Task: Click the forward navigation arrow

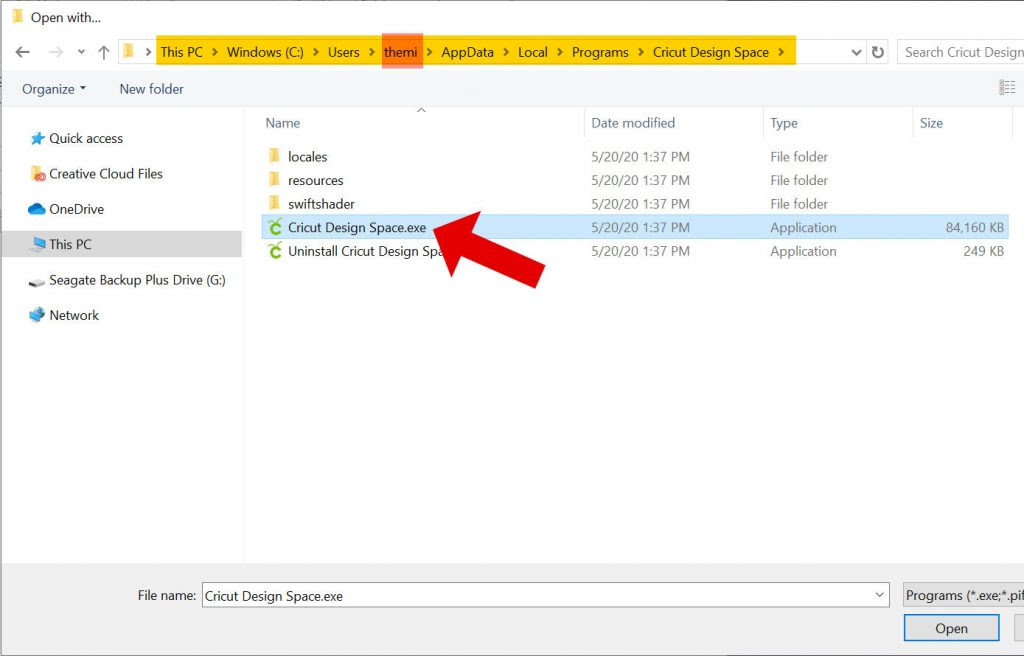Action: (56, 52)
